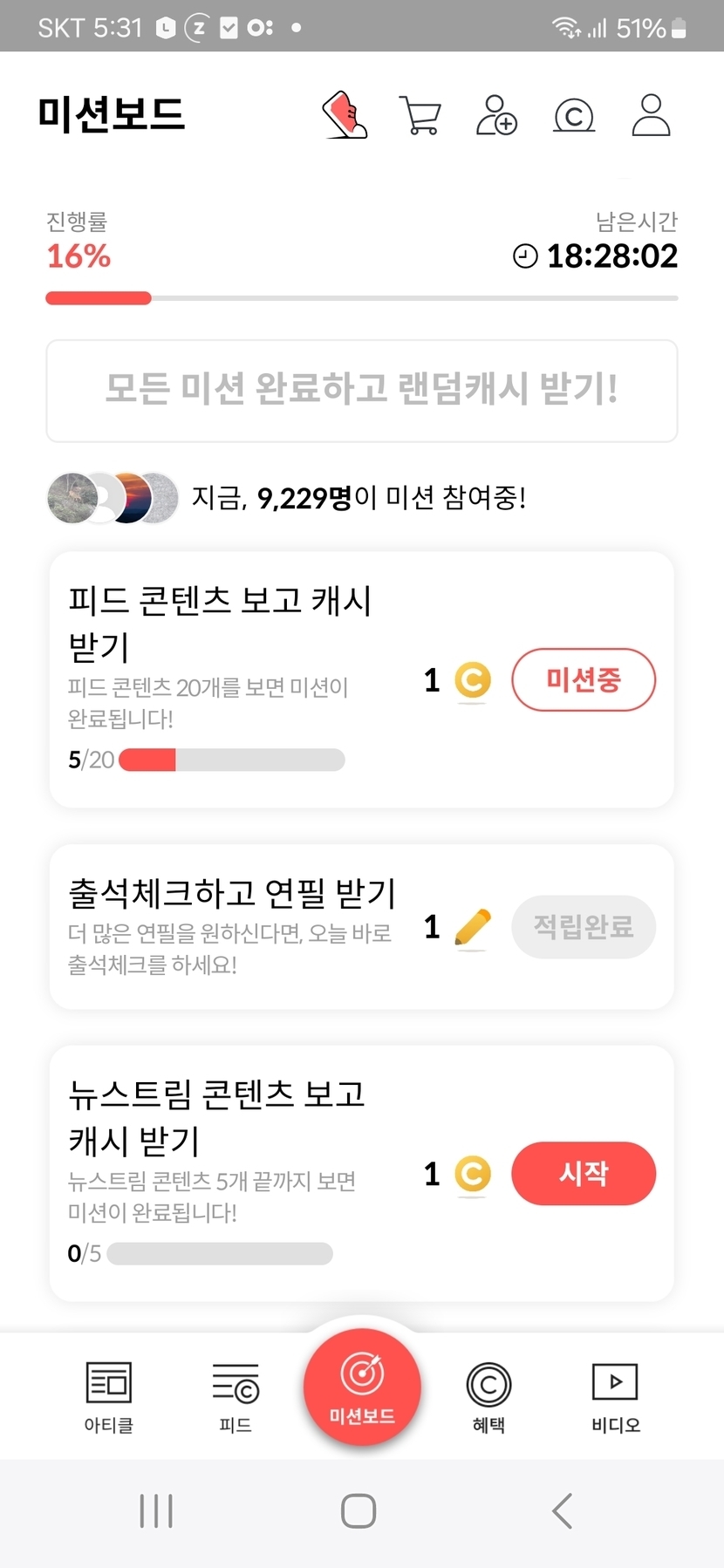Select the 미션보드 center tab
This screenshot has height=1568, width=724.
pyautogui.click(x=362, y=1387)
